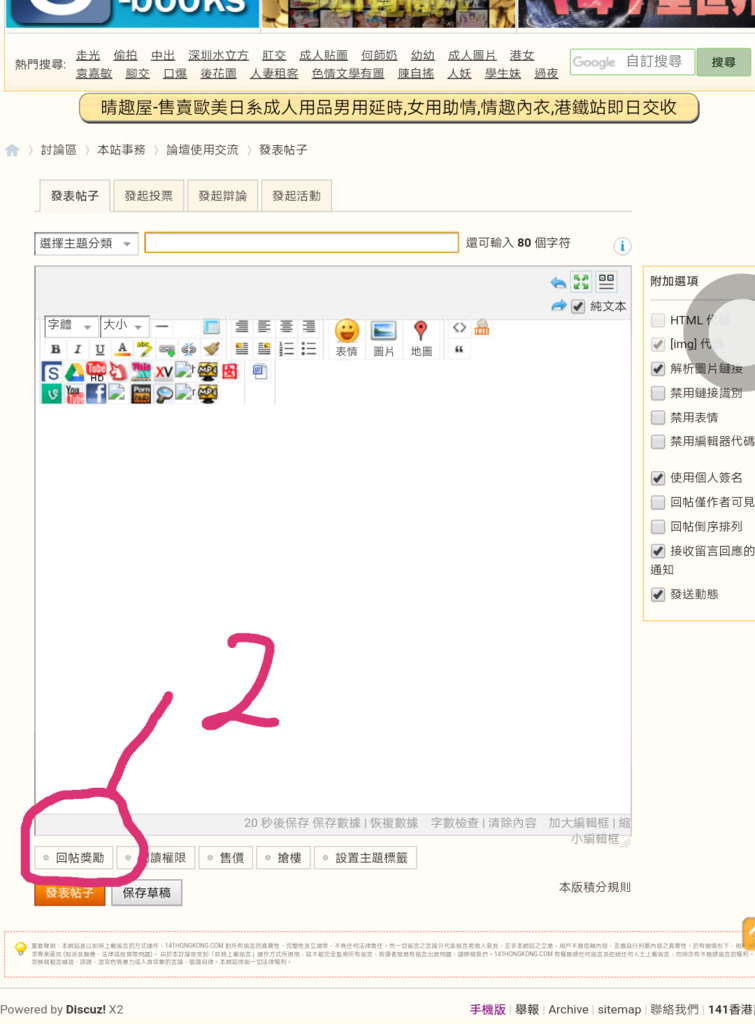Enable 禁用編輯器代碼 checkbox
This screenshot has height=1024, width=755.
click(x=658, y=441)
